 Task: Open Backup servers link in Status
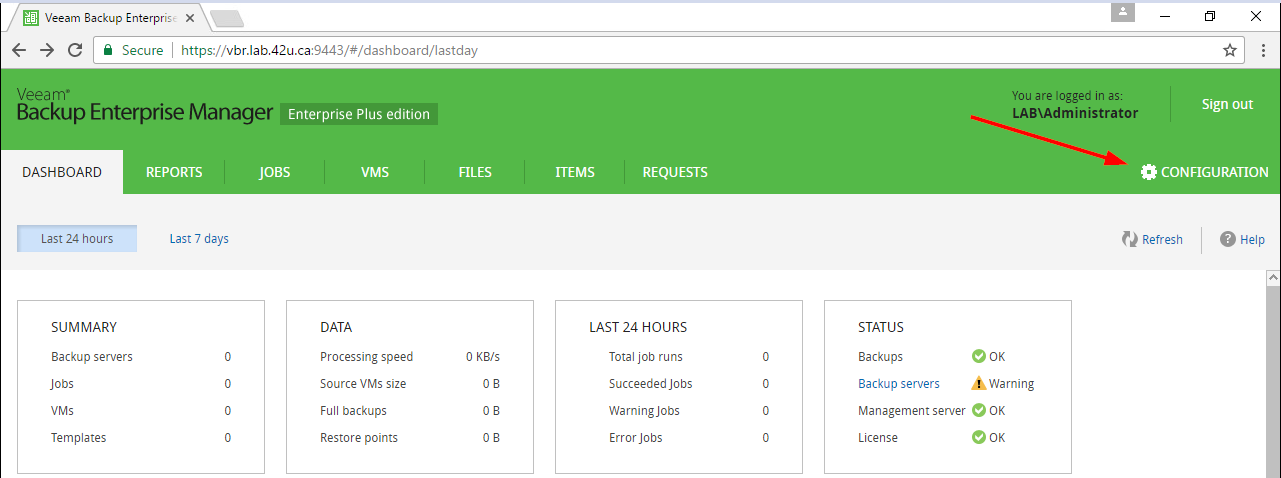(898, 383)
